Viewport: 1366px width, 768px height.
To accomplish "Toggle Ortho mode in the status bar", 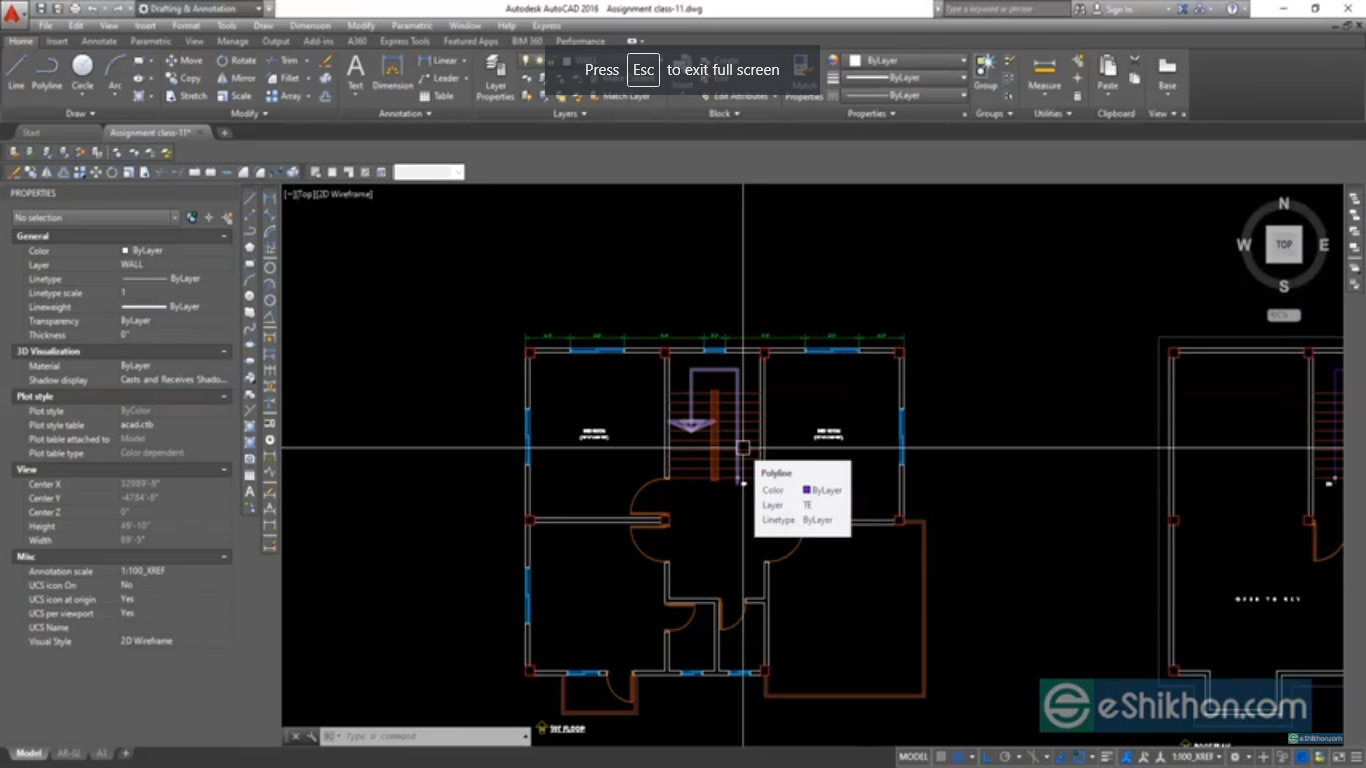I will [987, 756].
